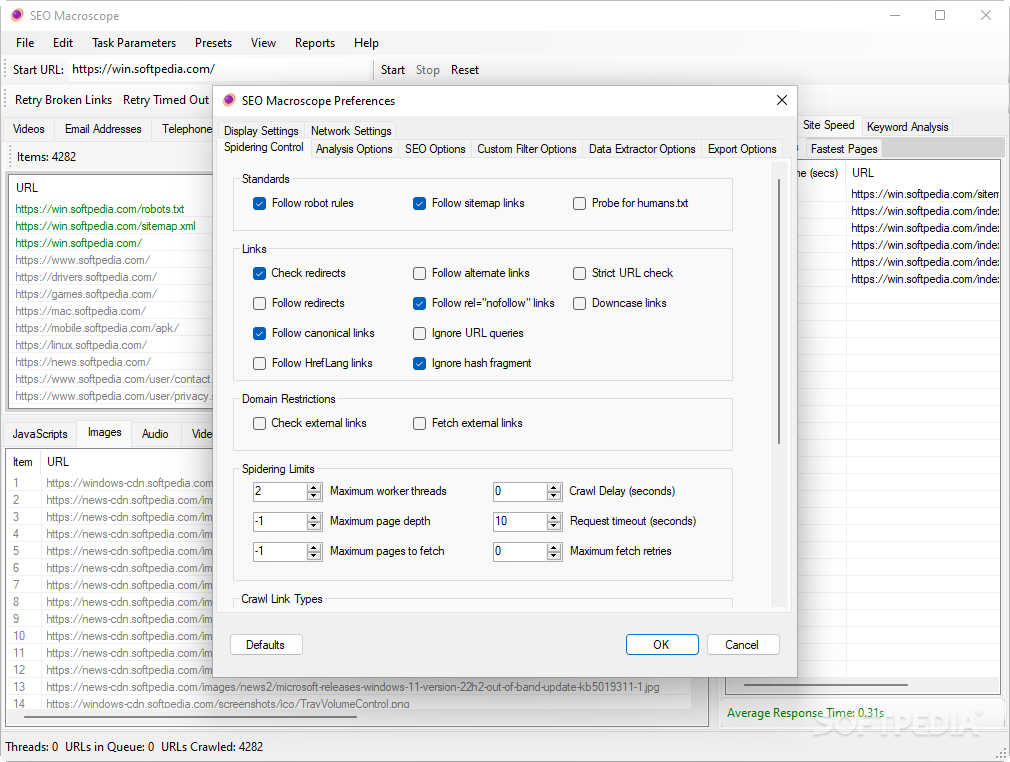Open the Presets menu
Screen dimensions: 1010x762
point(213,43)
